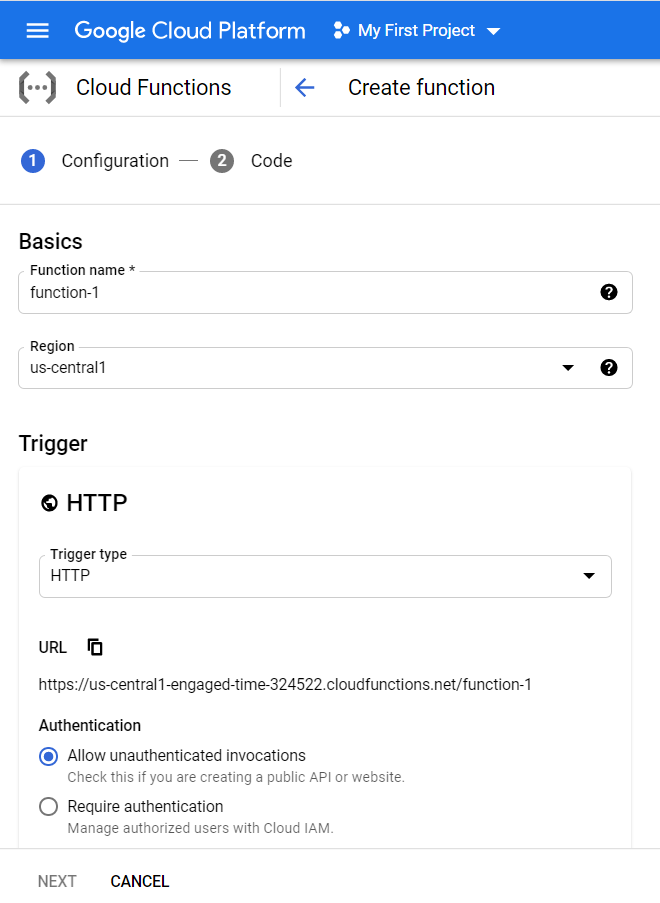Click the Google Cloud Platform logo

click(x=189, y=30)
